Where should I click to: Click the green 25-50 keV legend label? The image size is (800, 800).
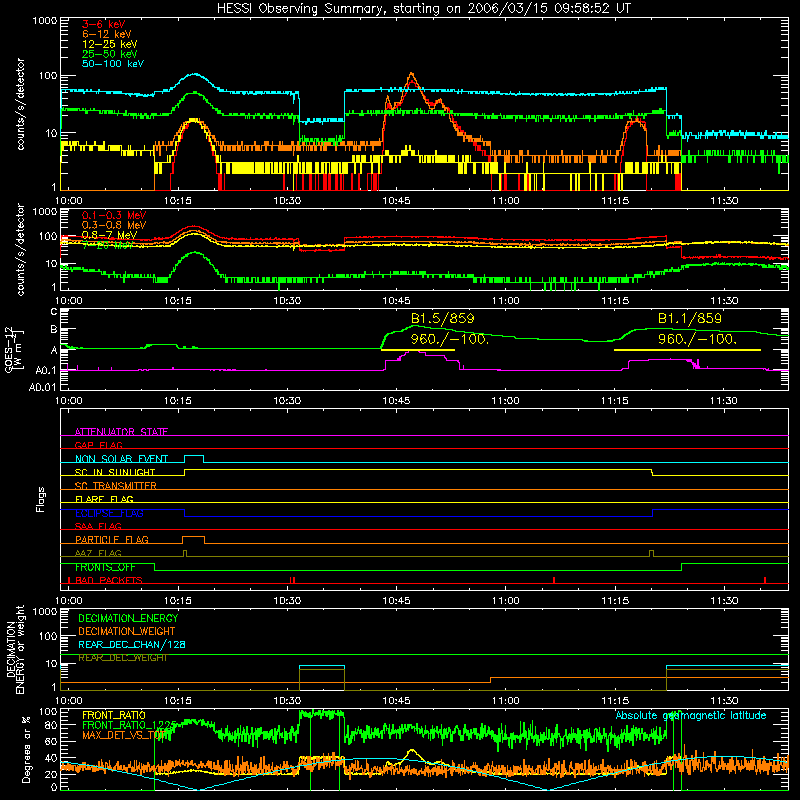(110, 54)
